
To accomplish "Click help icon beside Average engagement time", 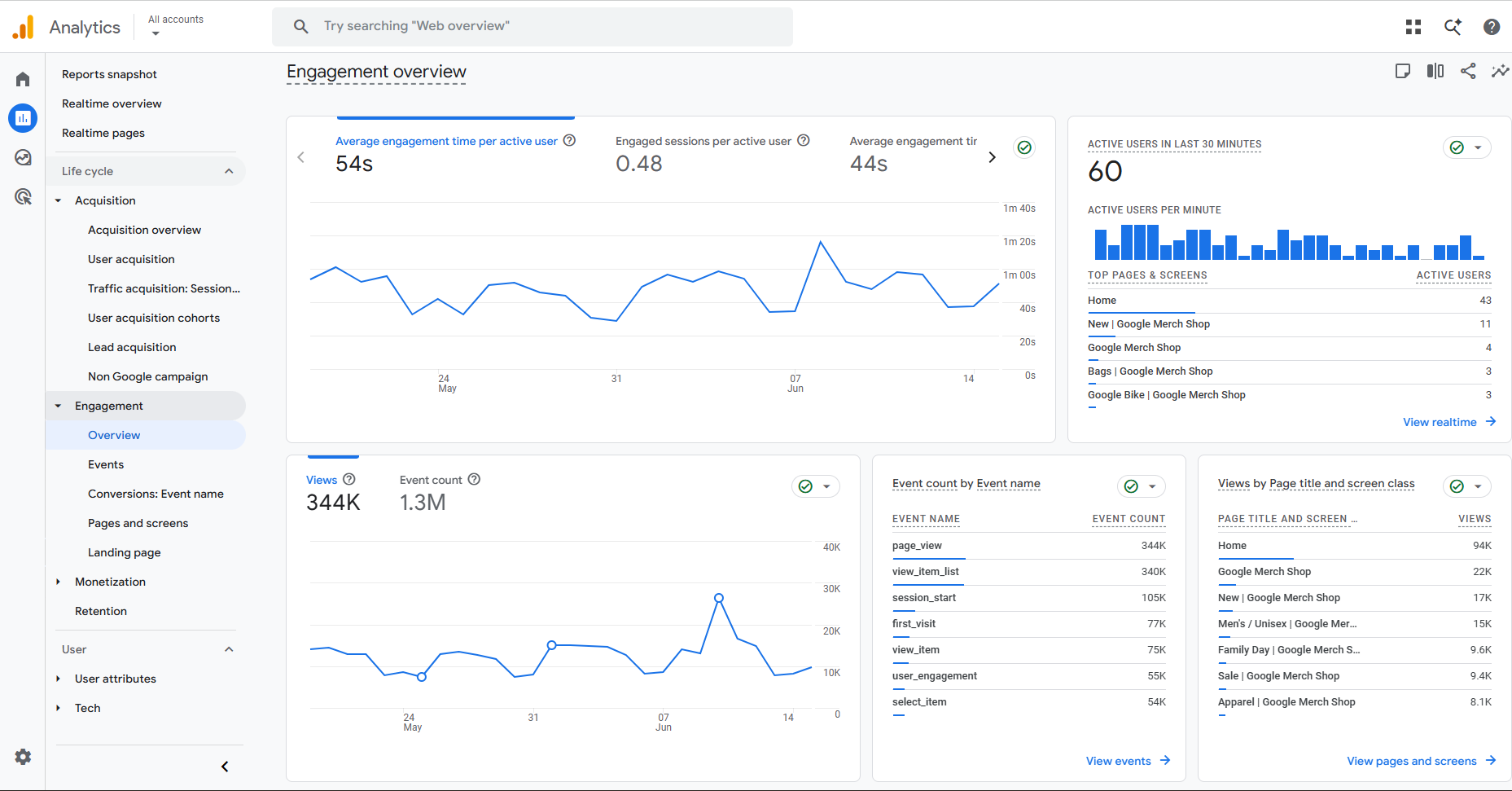I will click(570, 140).
